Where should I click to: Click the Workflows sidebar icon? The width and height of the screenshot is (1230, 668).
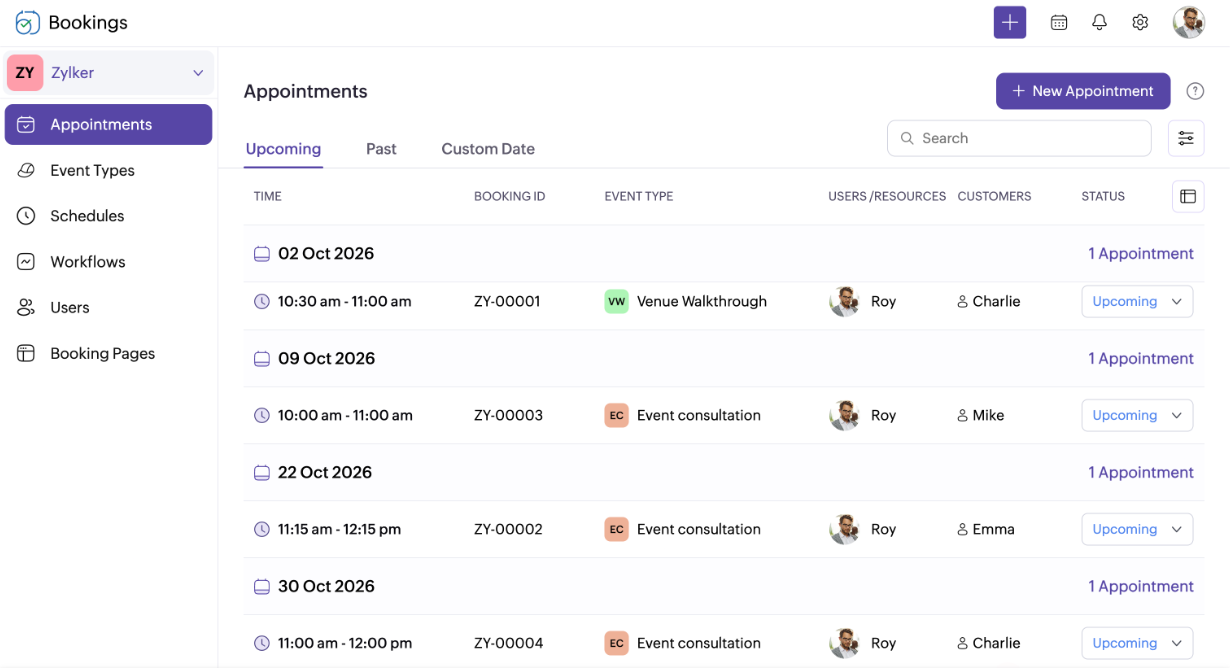click(27, 262)
